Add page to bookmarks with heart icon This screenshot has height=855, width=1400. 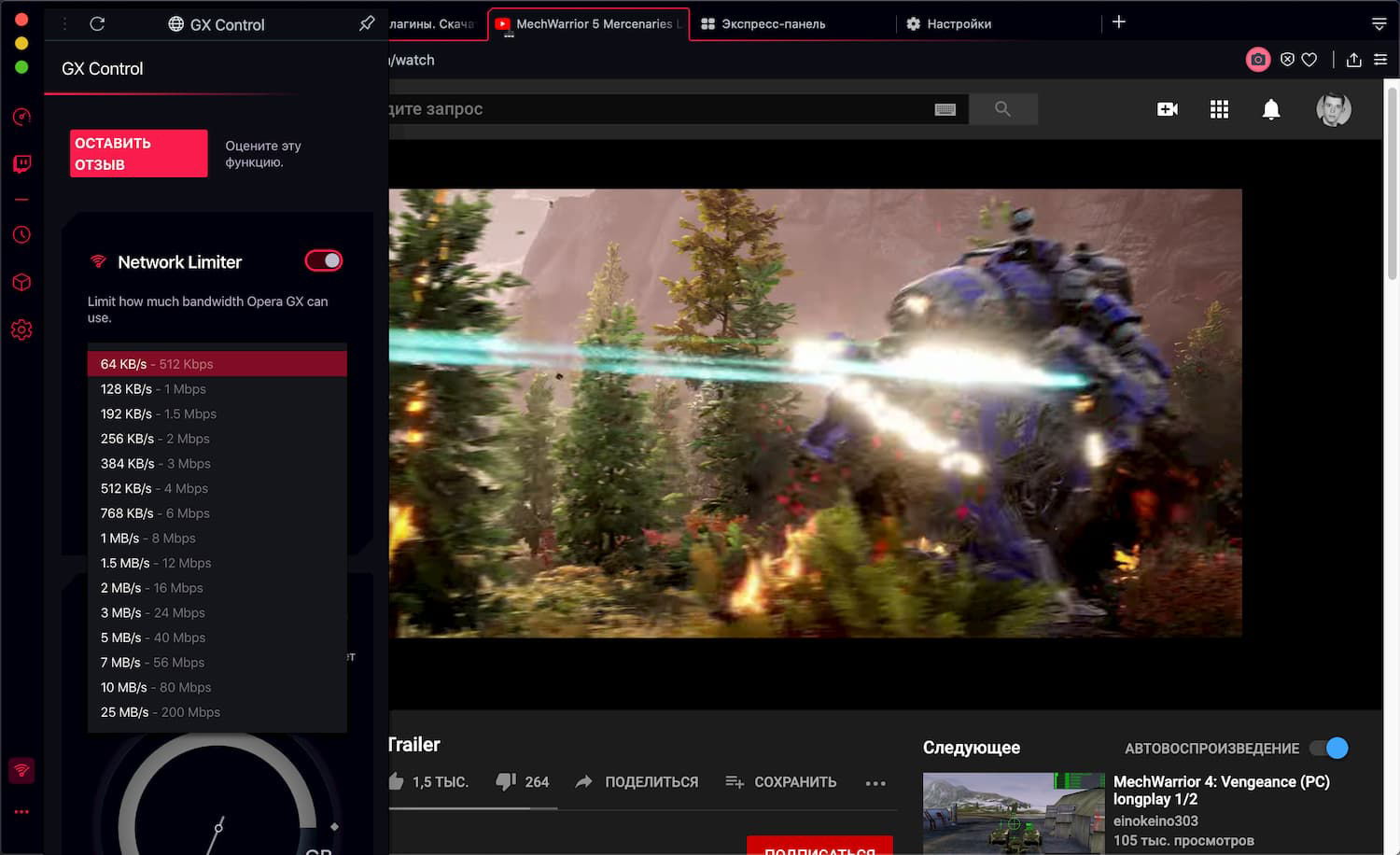click(x=1309, y=60)
